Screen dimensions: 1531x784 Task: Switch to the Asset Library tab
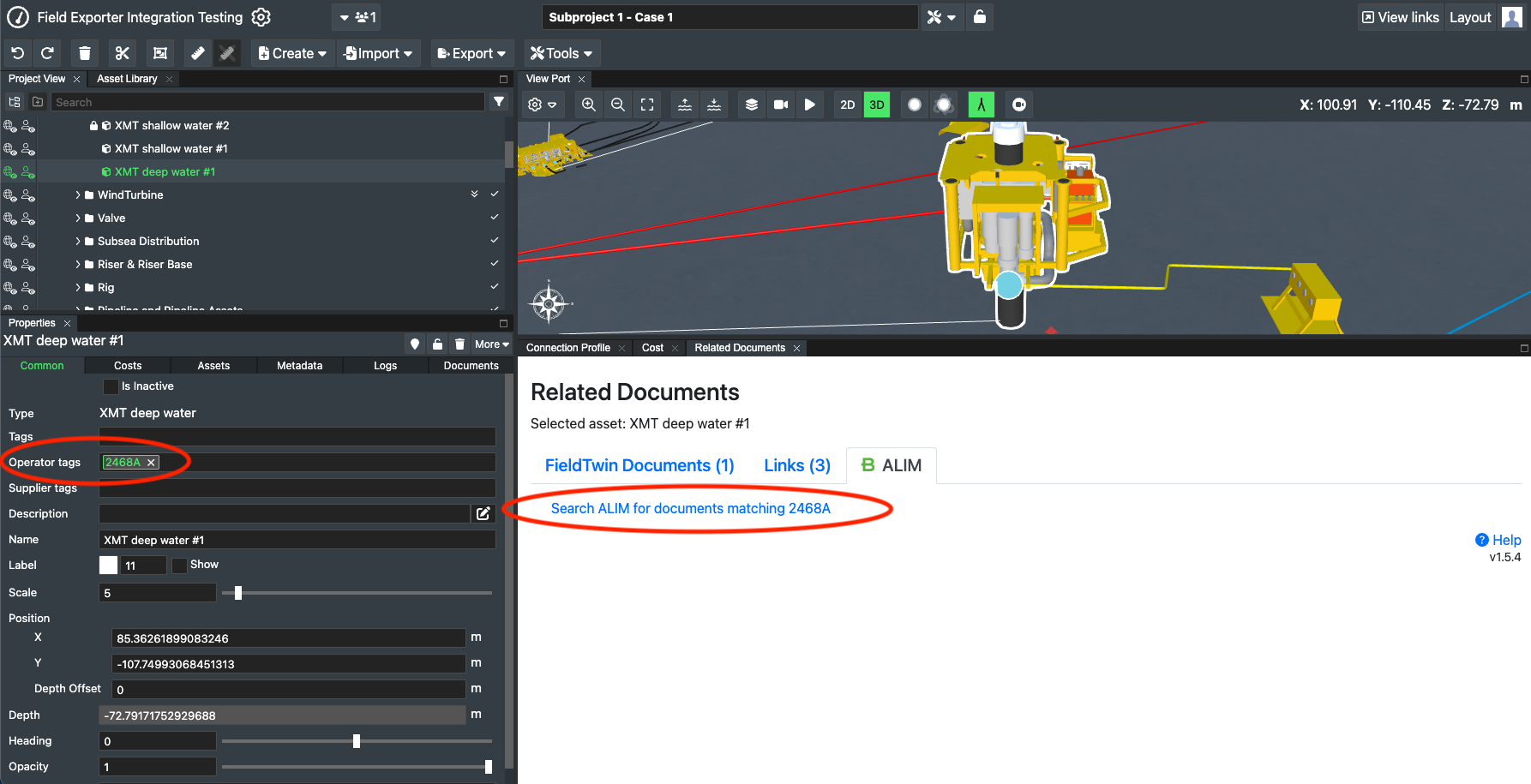pos(127,79)
